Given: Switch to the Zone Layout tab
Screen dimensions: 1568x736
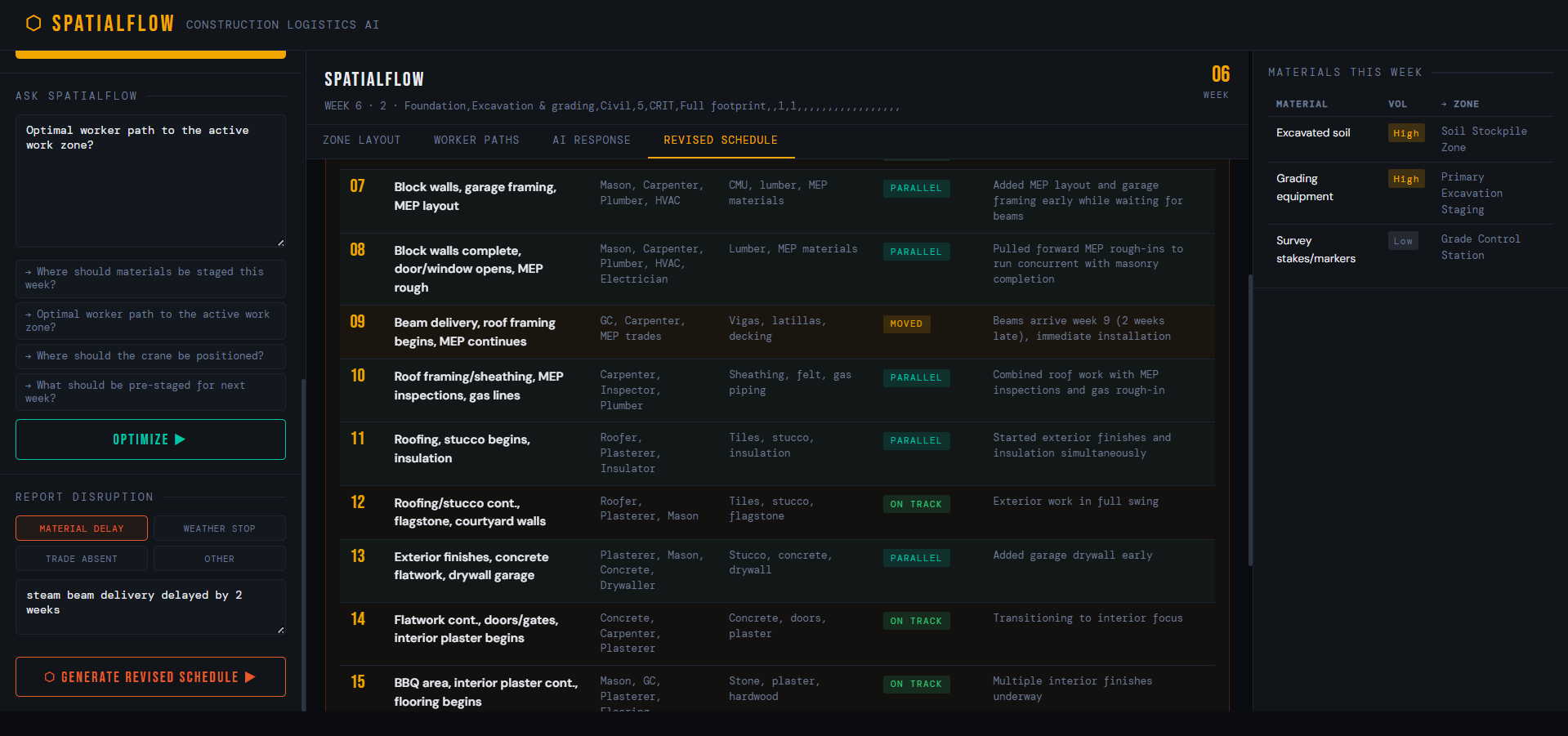Looking at the screenshot, I should 361,141.
